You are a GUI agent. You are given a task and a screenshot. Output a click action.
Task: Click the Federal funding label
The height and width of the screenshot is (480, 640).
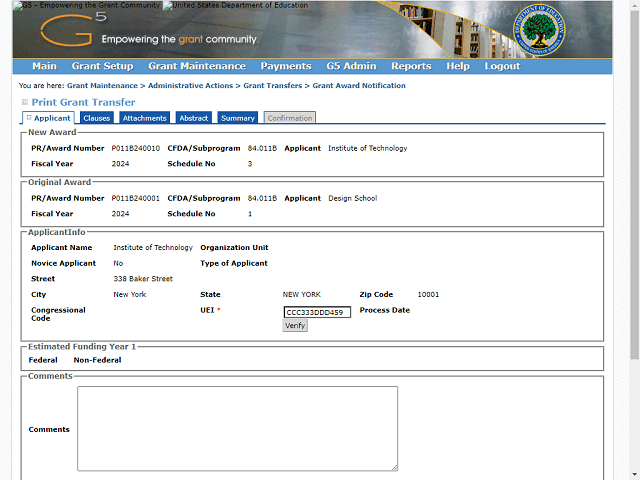click(x=43, y=360)
